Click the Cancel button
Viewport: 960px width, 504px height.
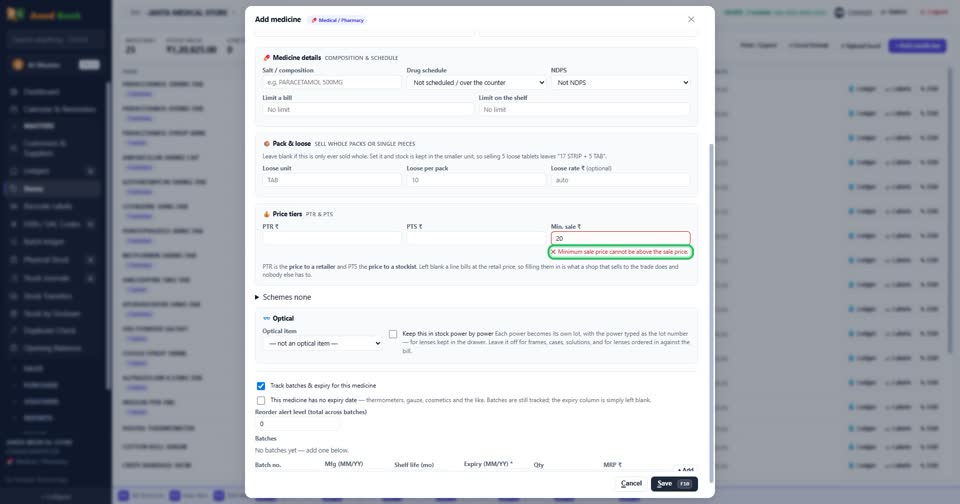(631, 483)
